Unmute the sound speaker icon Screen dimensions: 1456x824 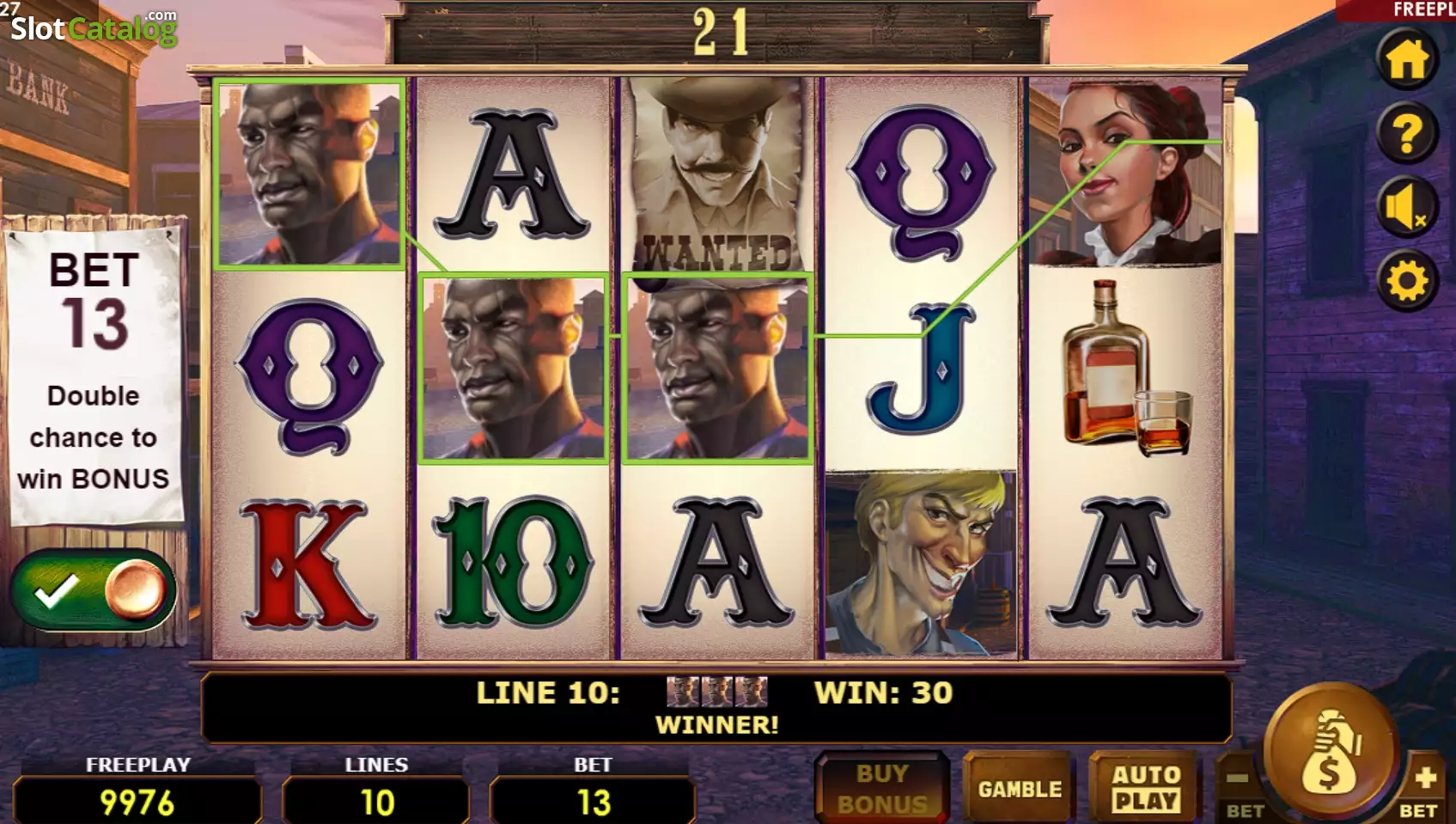[1407, 207]
